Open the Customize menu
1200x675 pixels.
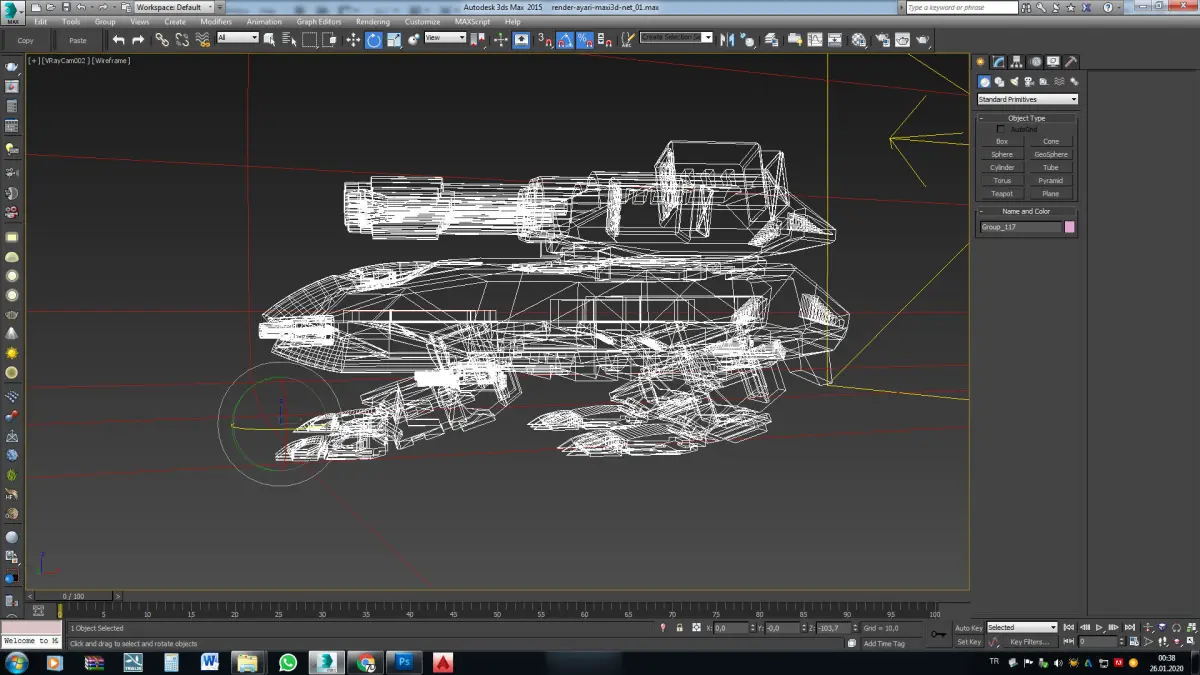pos(422,21)
